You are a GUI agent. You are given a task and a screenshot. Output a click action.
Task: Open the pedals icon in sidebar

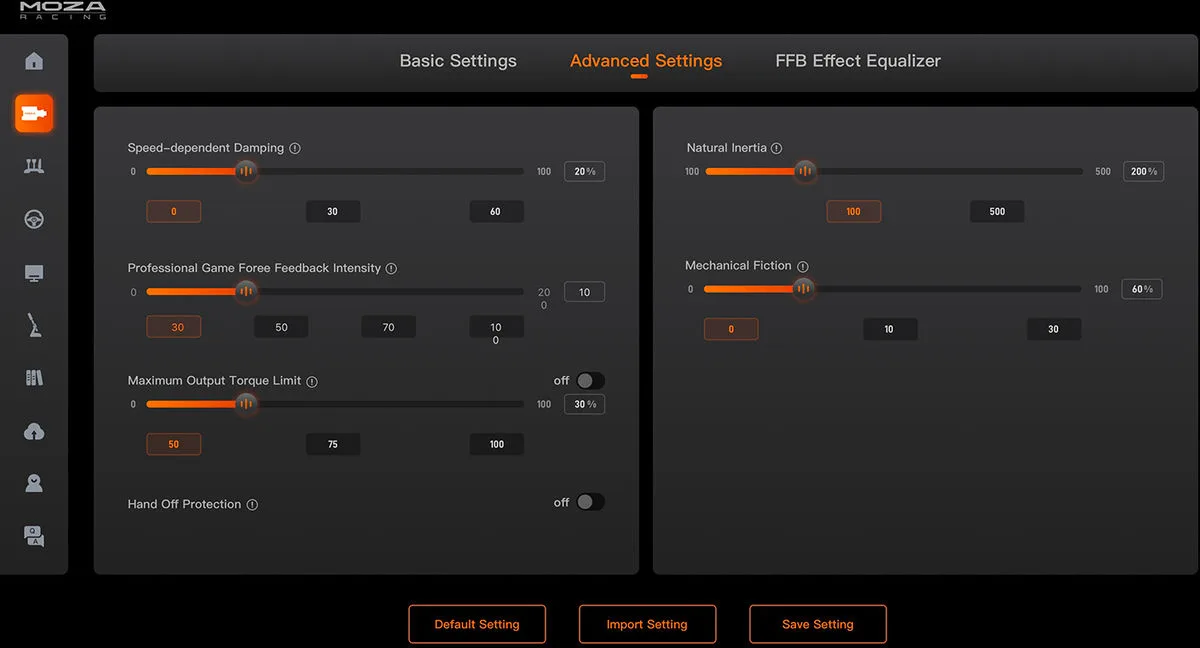point(34,166)
